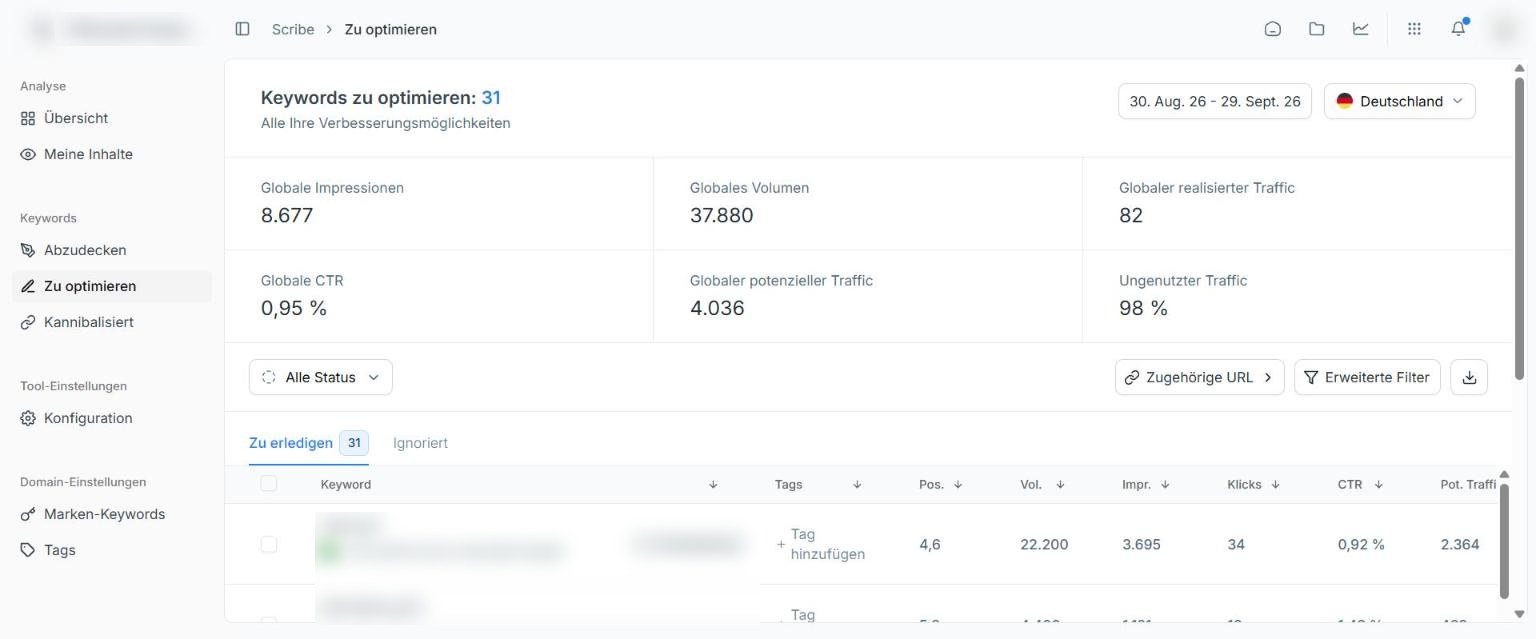The height and width of the screenshot is (639, 1536).
Task: Sort by CTR column arrow
Action: 1378,485
